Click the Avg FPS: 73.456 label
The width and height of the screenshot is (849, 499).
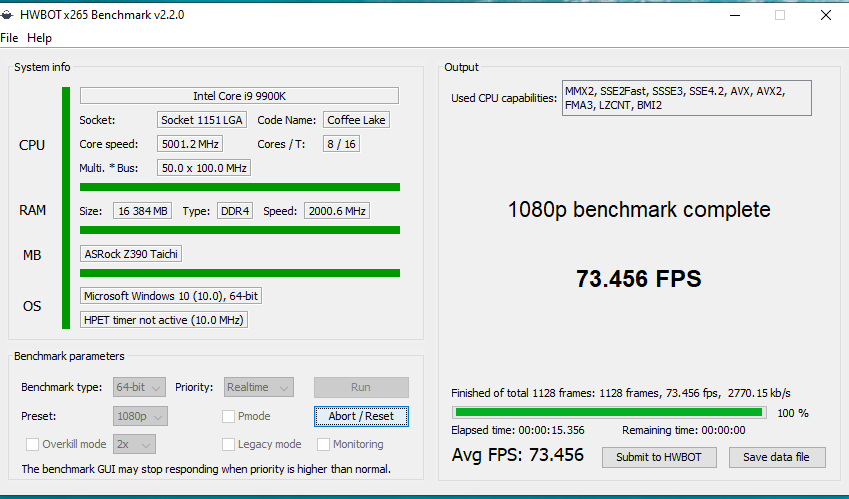(x=518, y=455)
